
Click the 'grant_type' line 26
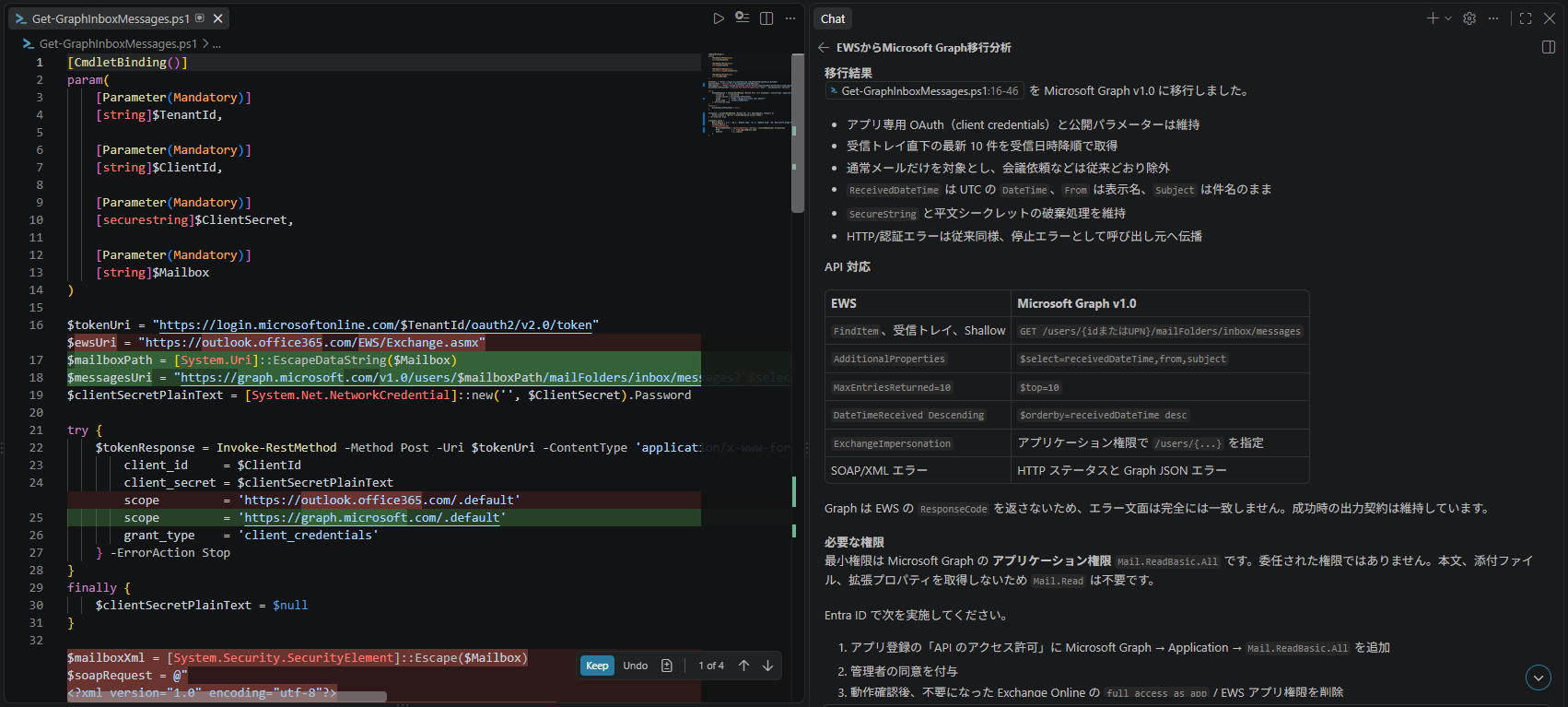[251, 536]
